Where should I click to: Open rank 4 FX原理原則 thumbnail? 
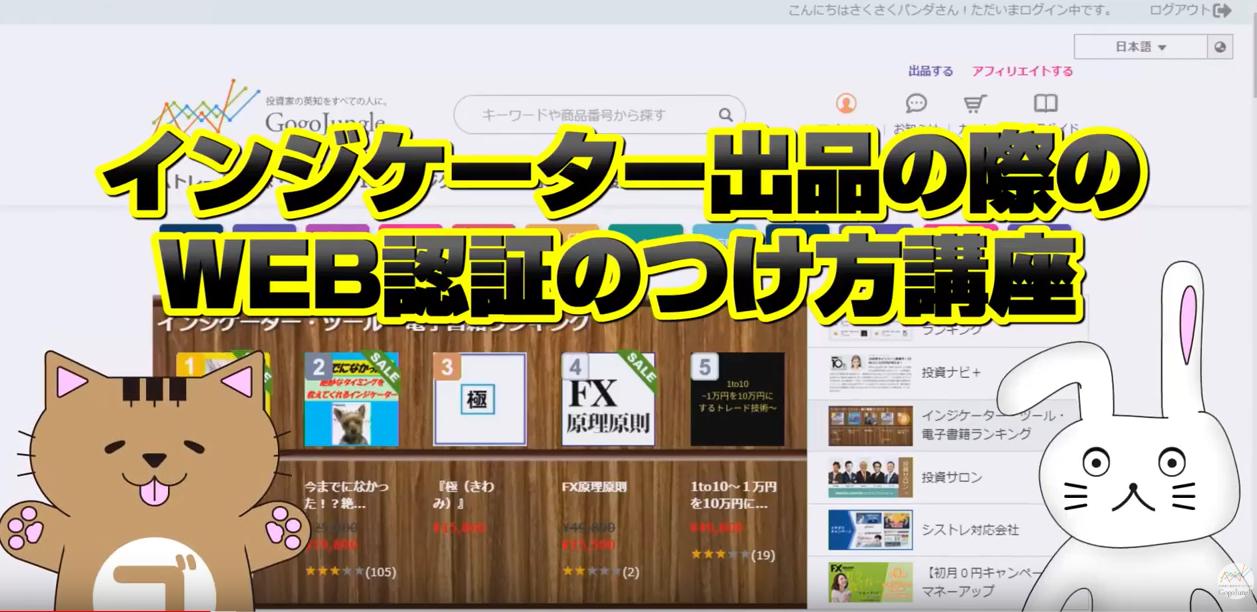(608, 399)
